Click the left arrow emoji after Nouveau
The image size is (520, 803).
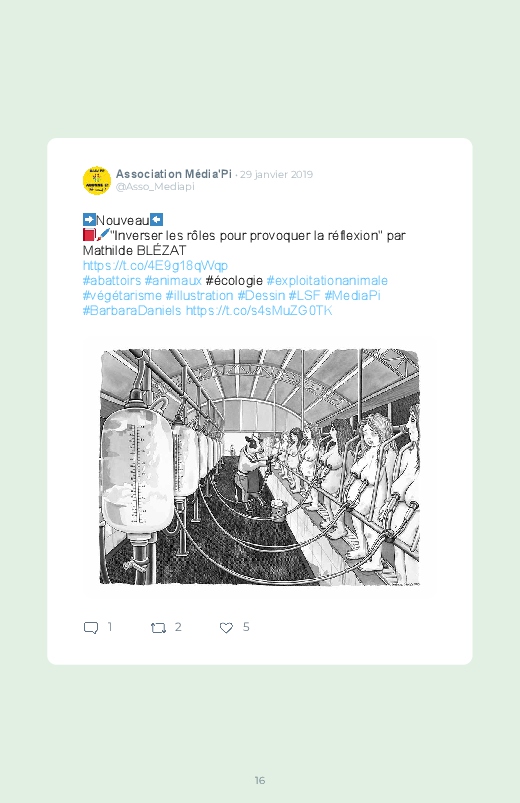click(x=156, y=220)
